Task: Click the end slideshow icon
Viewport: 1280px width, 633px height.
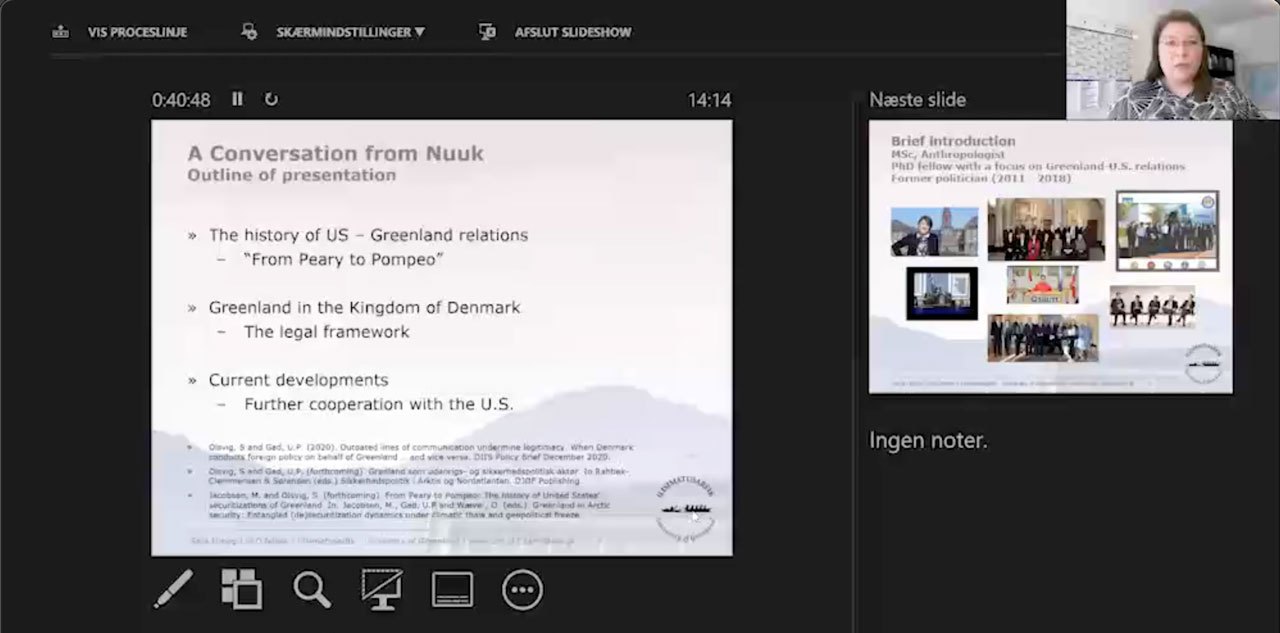Action: (488, 32)
